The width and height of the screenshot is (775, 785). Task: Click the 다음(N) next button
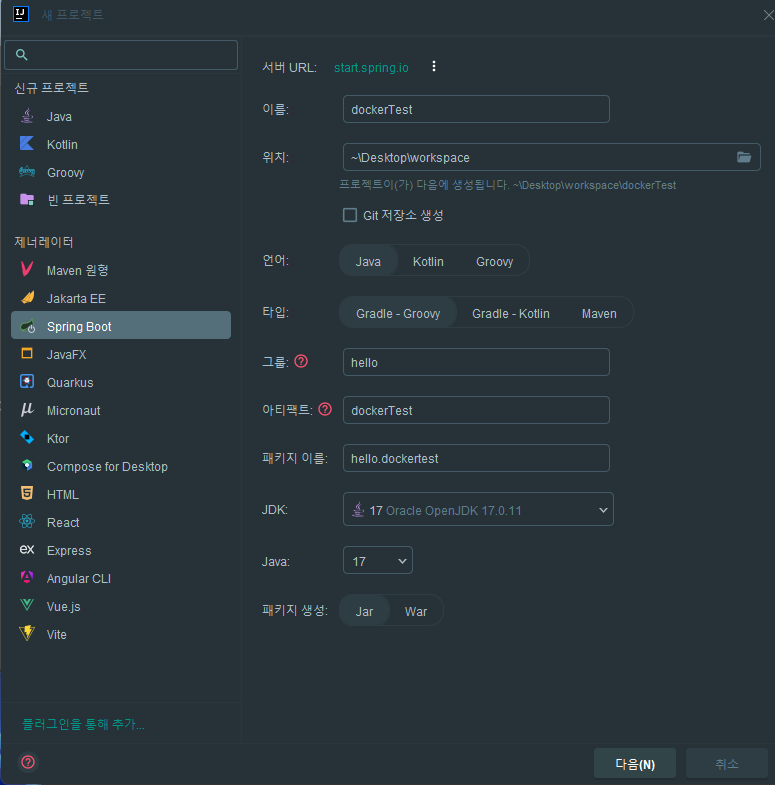(x=635, y=763)
